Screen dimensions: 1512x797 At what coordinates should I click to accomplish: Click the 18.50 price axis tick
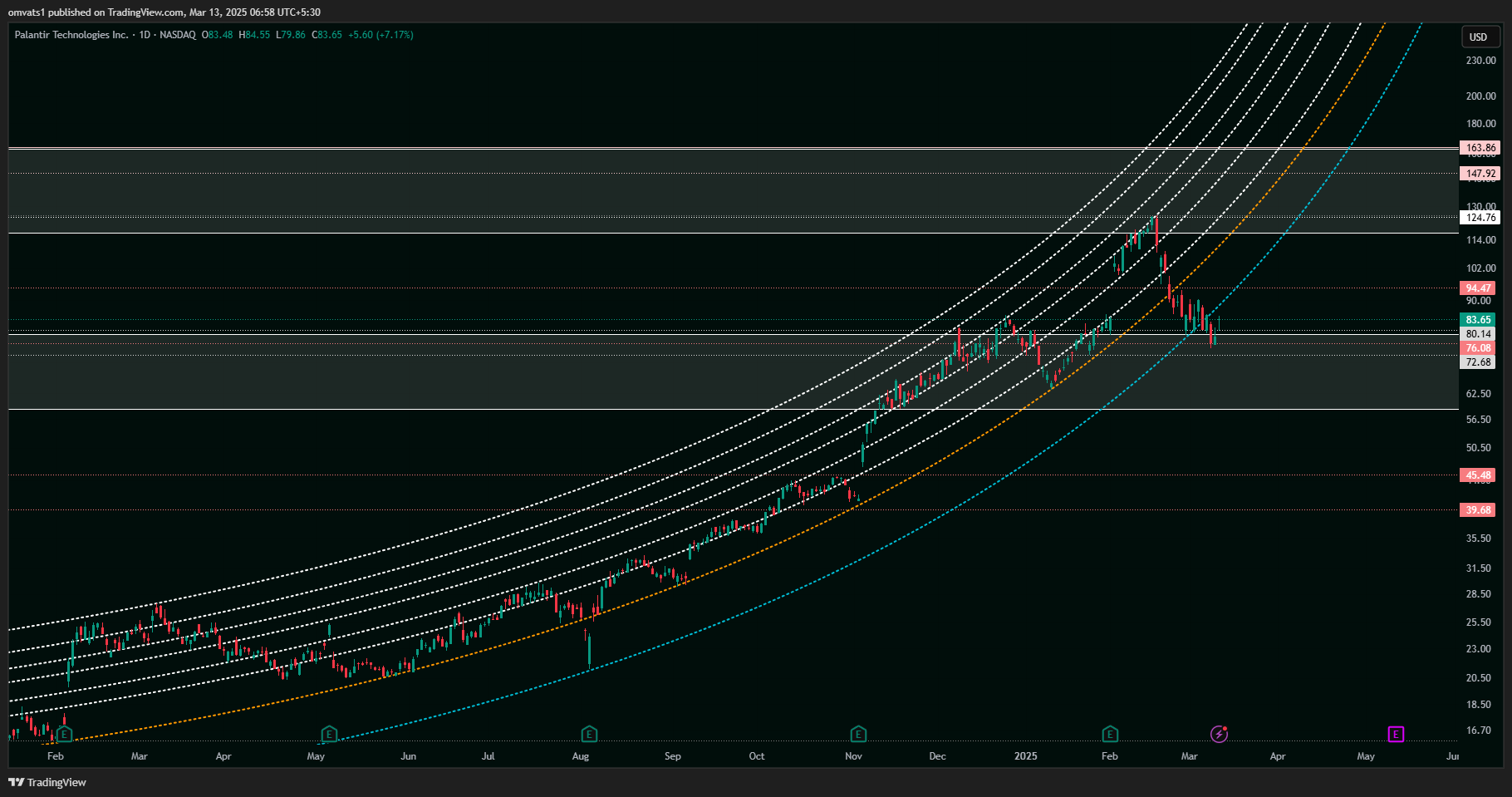click(x=1478, y=705)
